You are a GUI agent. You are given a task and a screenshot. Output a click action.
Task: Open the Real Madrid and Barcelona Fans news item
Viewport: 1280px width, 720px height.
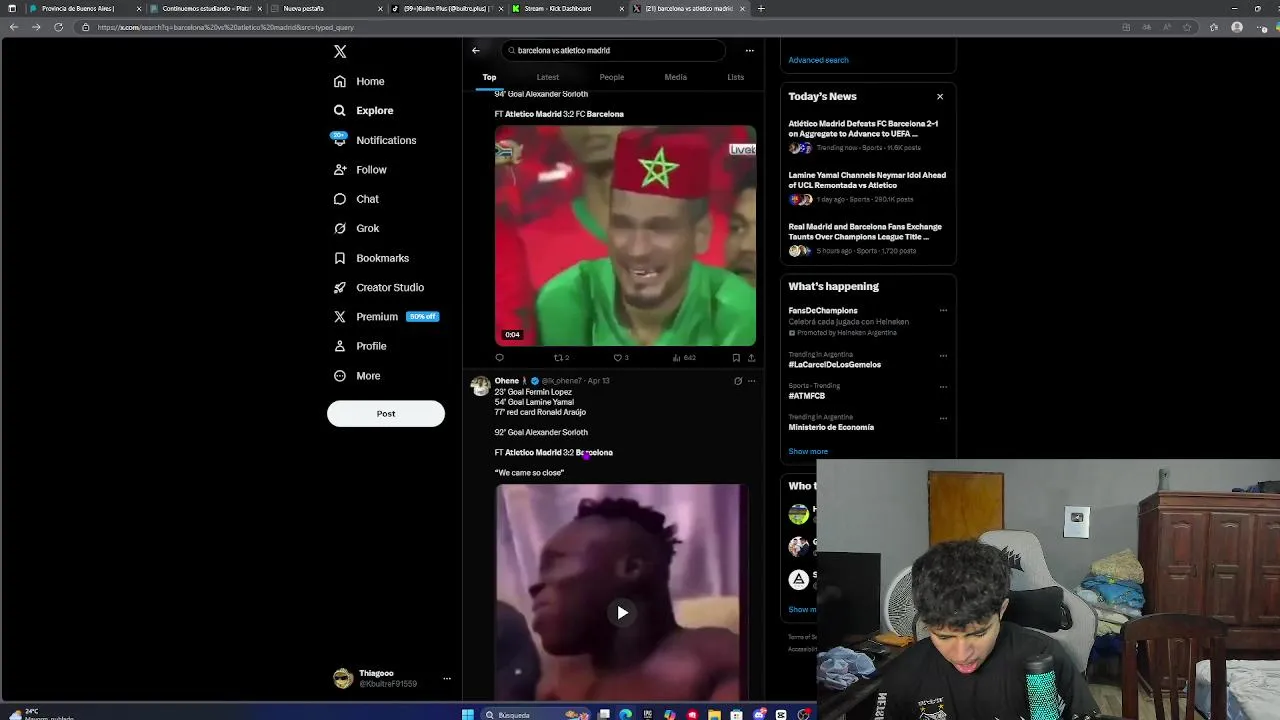(x=867, y=238)
